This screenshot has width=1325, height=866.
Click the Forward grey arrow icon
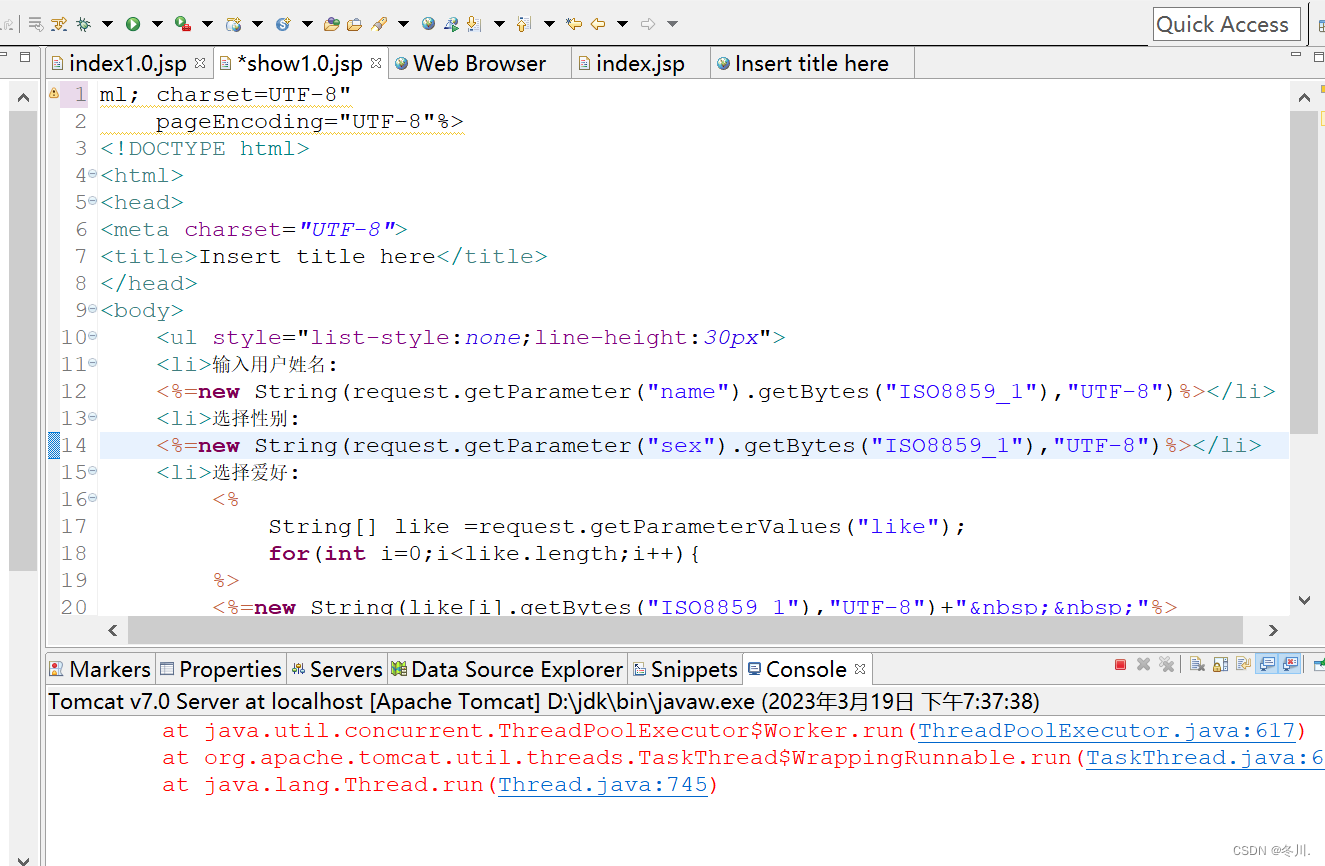point(647,23)
